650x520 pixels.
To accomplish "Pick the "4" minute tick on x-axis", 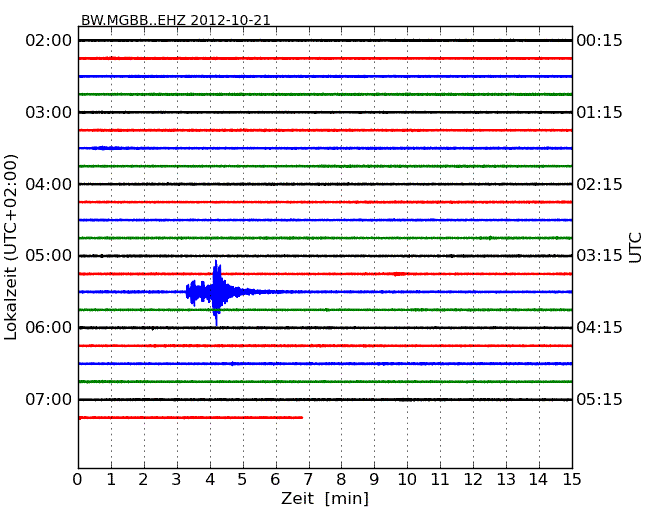I will pos(210,479).
